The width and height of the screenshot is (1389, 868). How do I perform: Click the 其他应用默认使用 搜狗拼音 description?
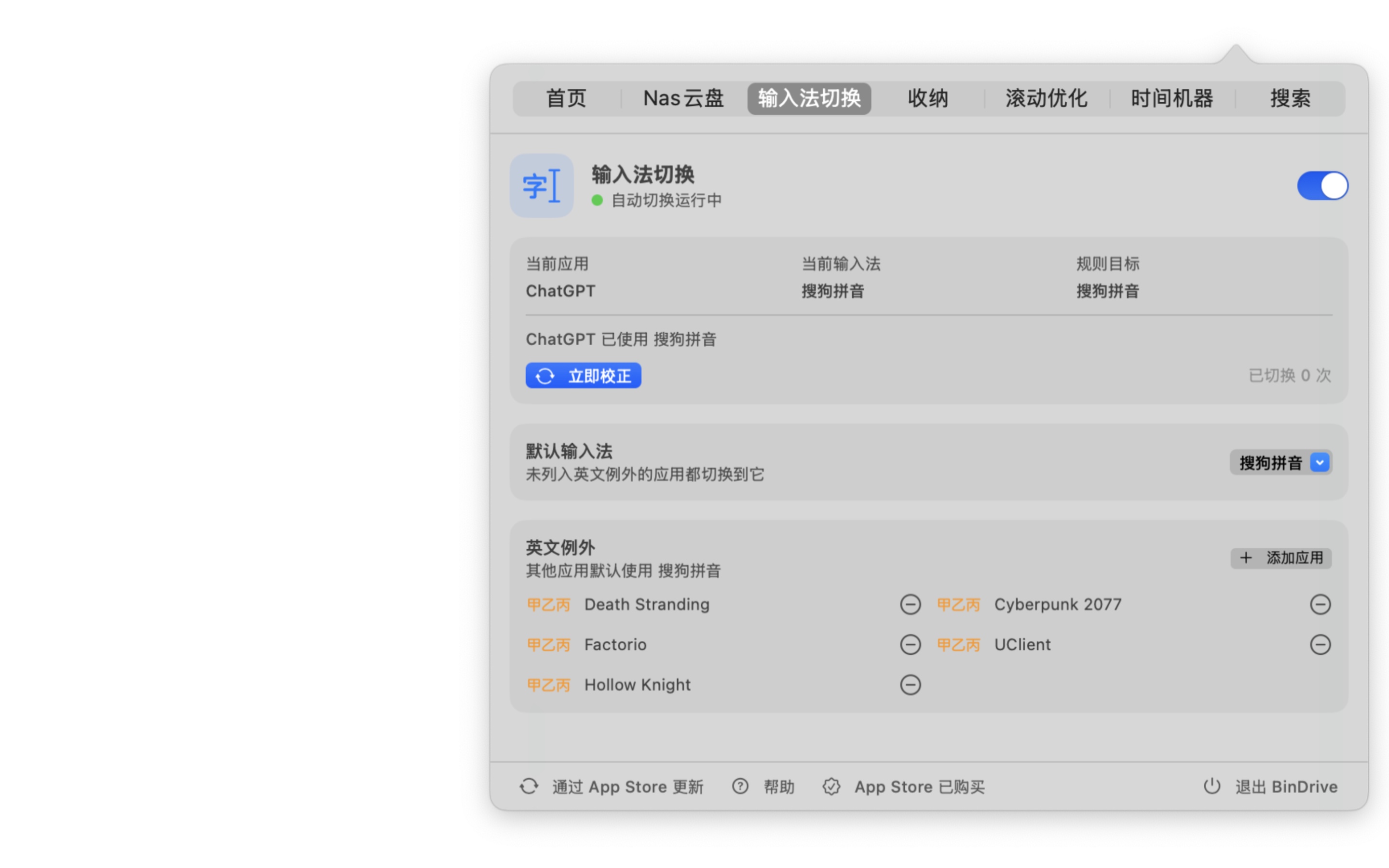tap(623, 571)
